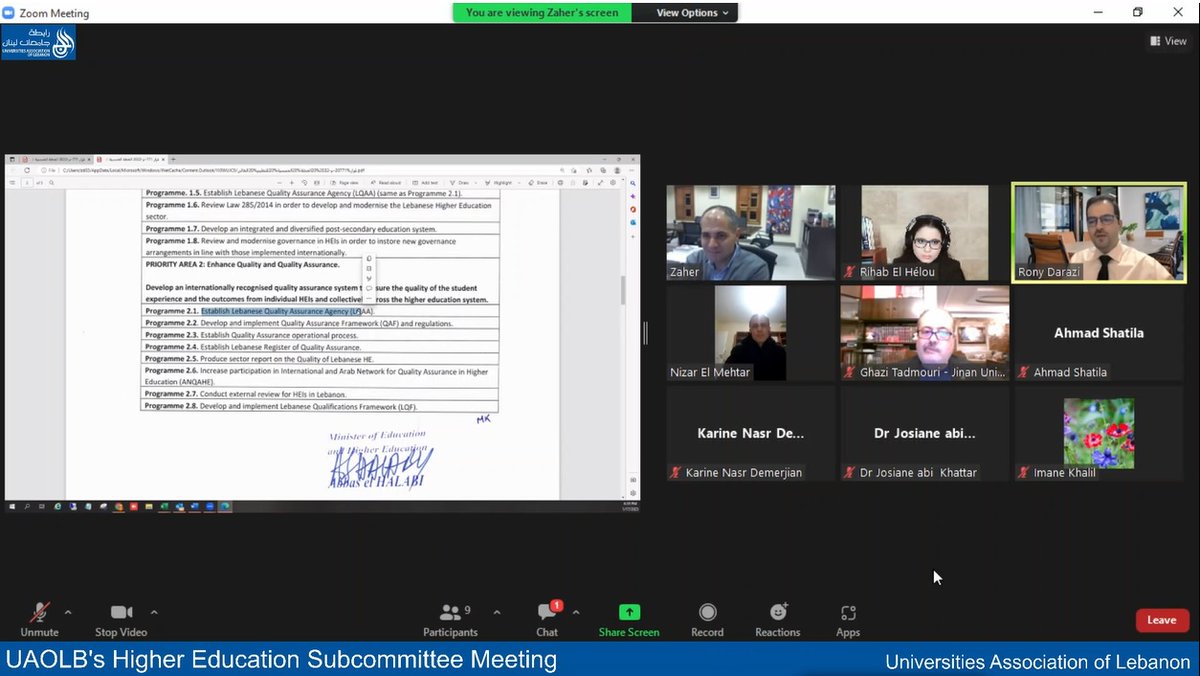The height and width of the screenshot is (676, 1200).
Task: Select Imane Khalil's flower picture tile
Action: pyautogui.click(x=1099, y=433)
